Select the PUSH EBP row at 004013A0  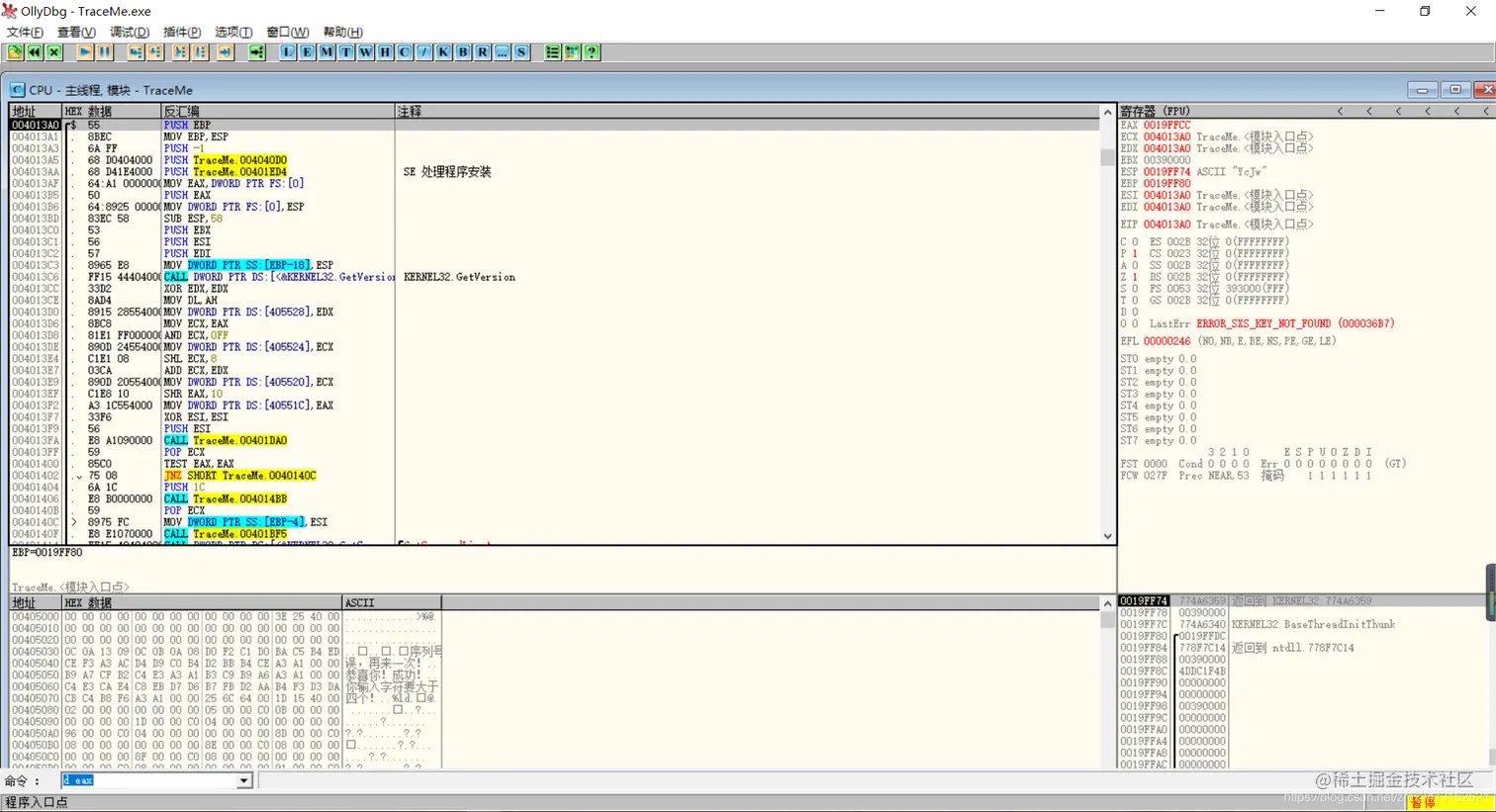point(554,126)
